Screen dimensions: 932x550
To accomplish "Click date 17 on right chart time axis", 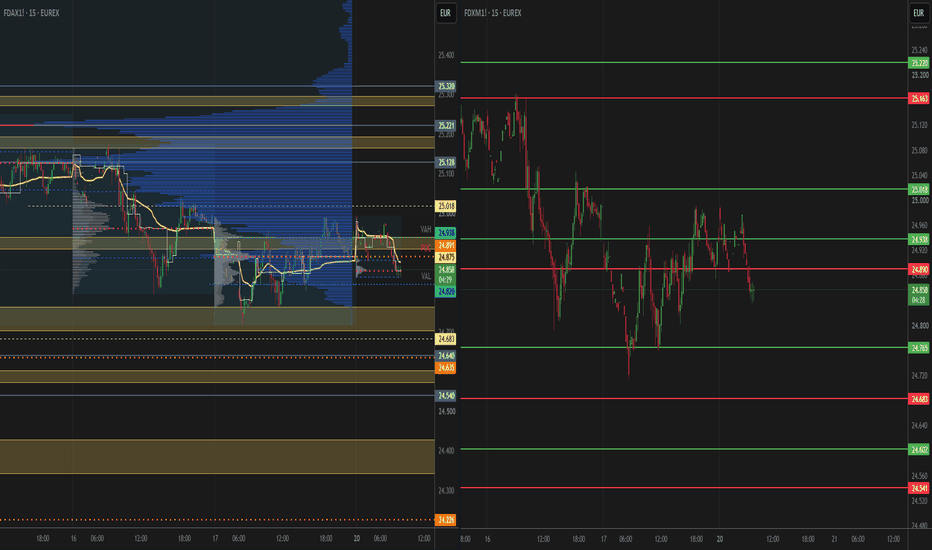I will 604,539.
